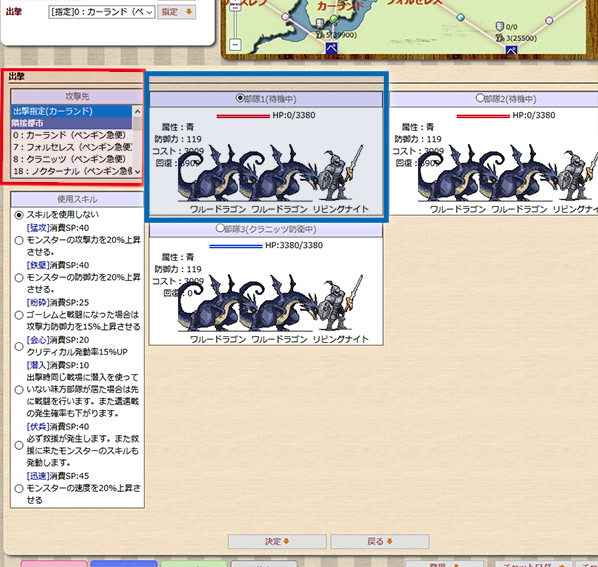Screen dimensions: 598x567
Task: Click the shield icon near the カーランド node
Action: [320, 24]
